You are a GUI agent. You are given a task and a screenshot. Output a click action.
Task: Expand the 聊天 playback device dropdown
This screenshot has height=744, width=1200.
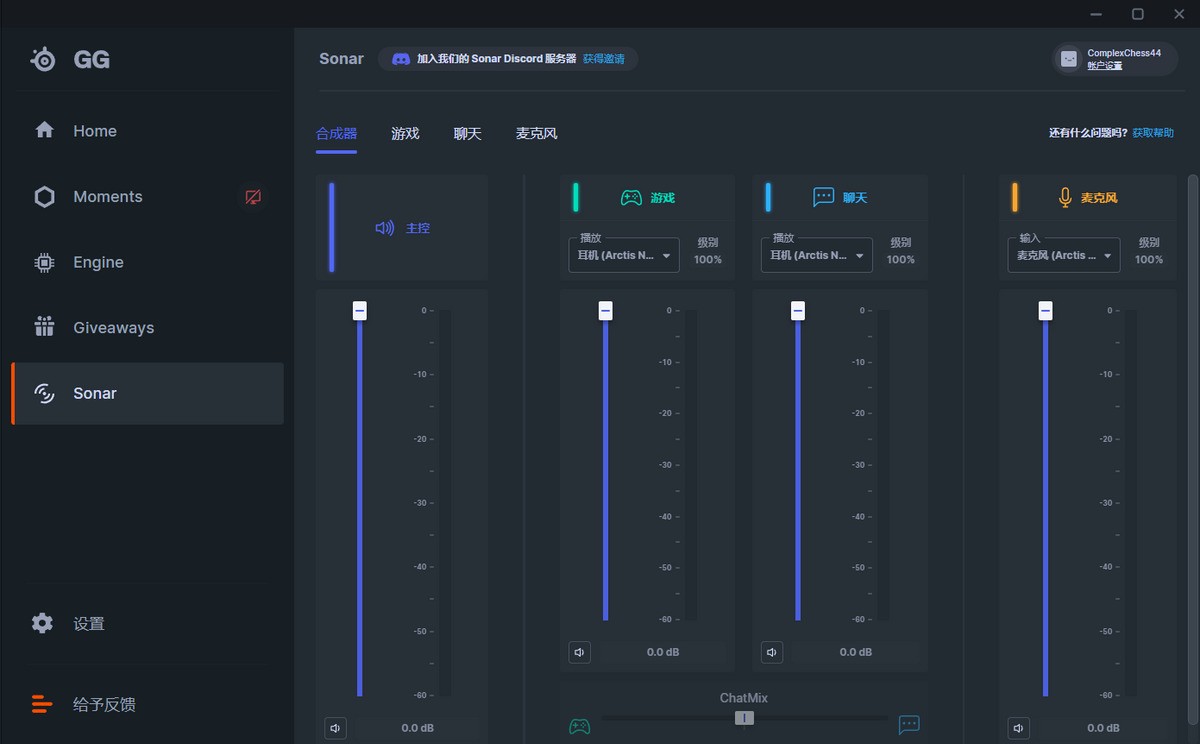(x=816, y=255)
